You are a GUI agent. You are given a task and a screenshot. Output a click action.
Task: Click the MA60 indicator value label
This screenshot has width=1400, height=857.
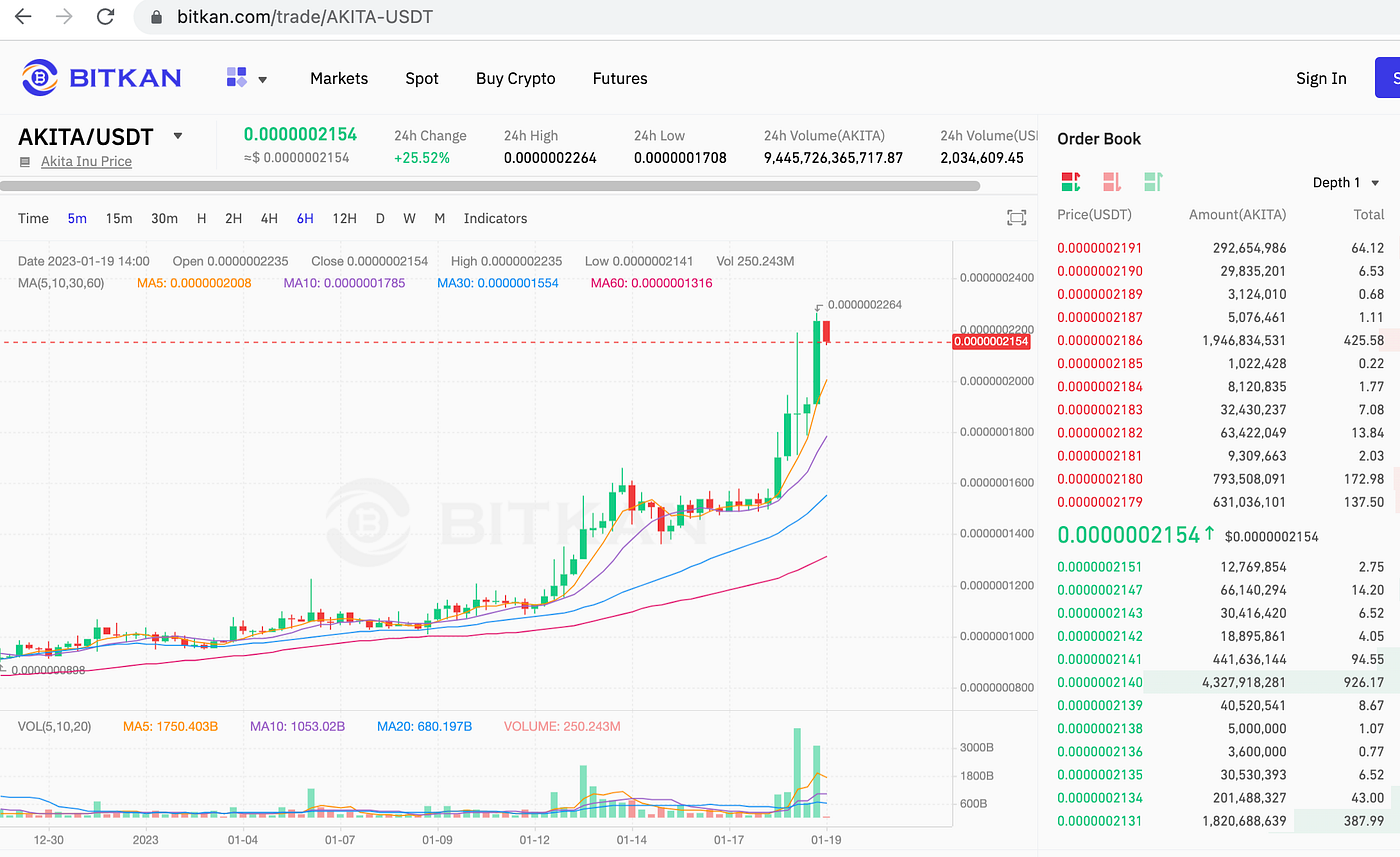click(650, 283)
